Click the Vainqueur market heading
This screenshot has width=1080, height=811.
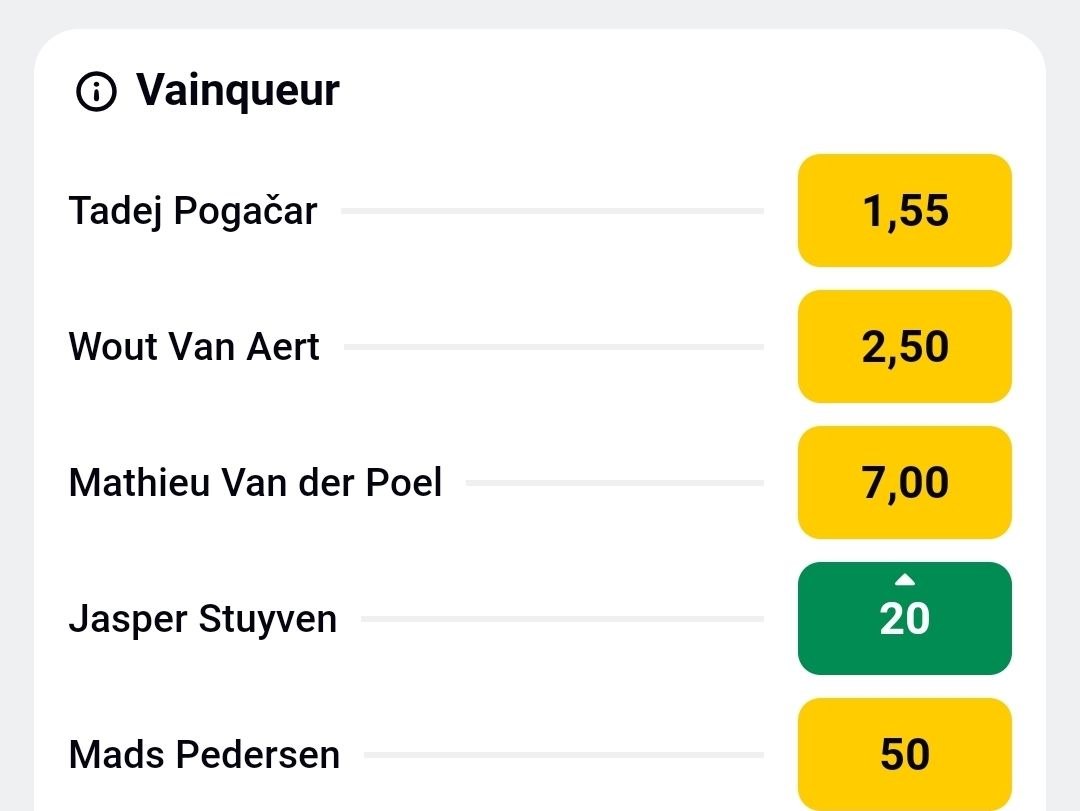click(238, 90)
